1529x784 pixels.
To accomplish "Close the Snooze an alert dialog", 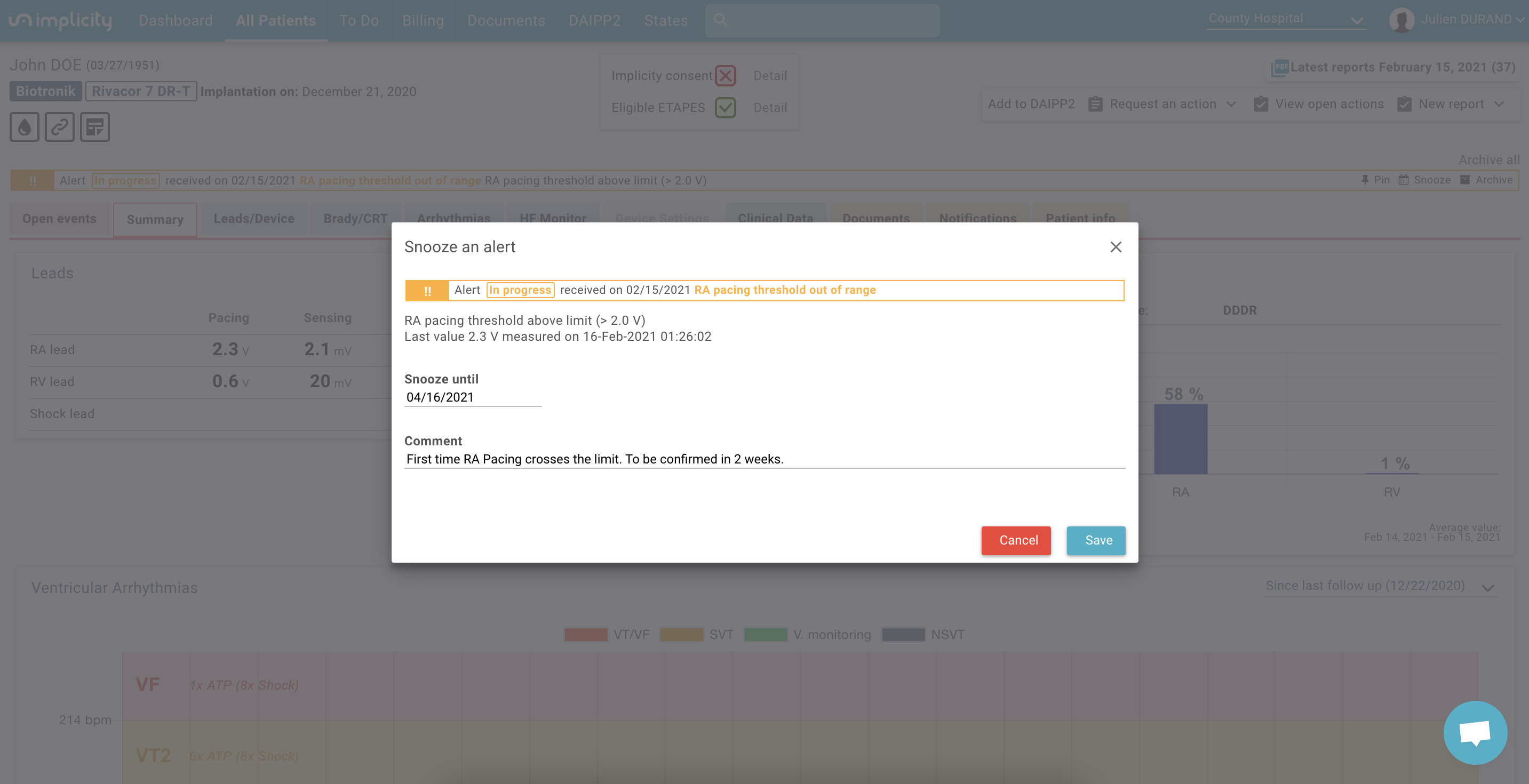I will coord(1116,247).
